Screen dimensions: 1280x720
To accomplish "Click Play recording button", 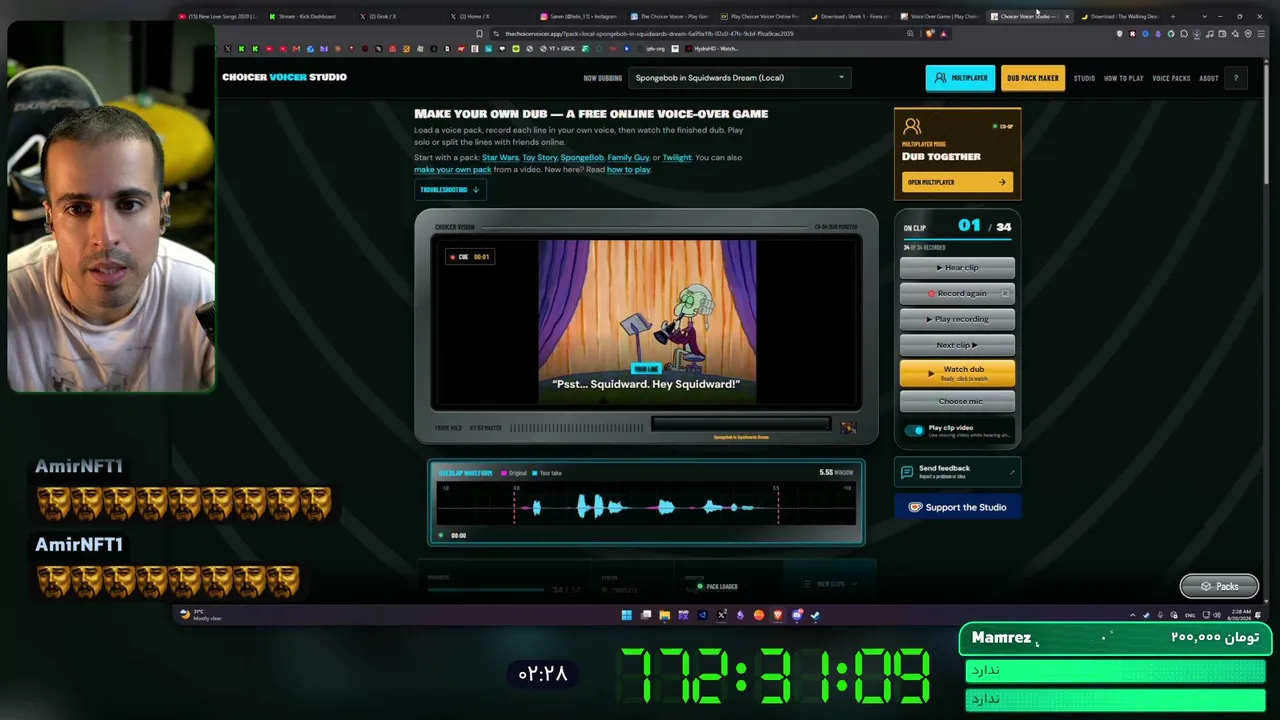I will (957, 319).
